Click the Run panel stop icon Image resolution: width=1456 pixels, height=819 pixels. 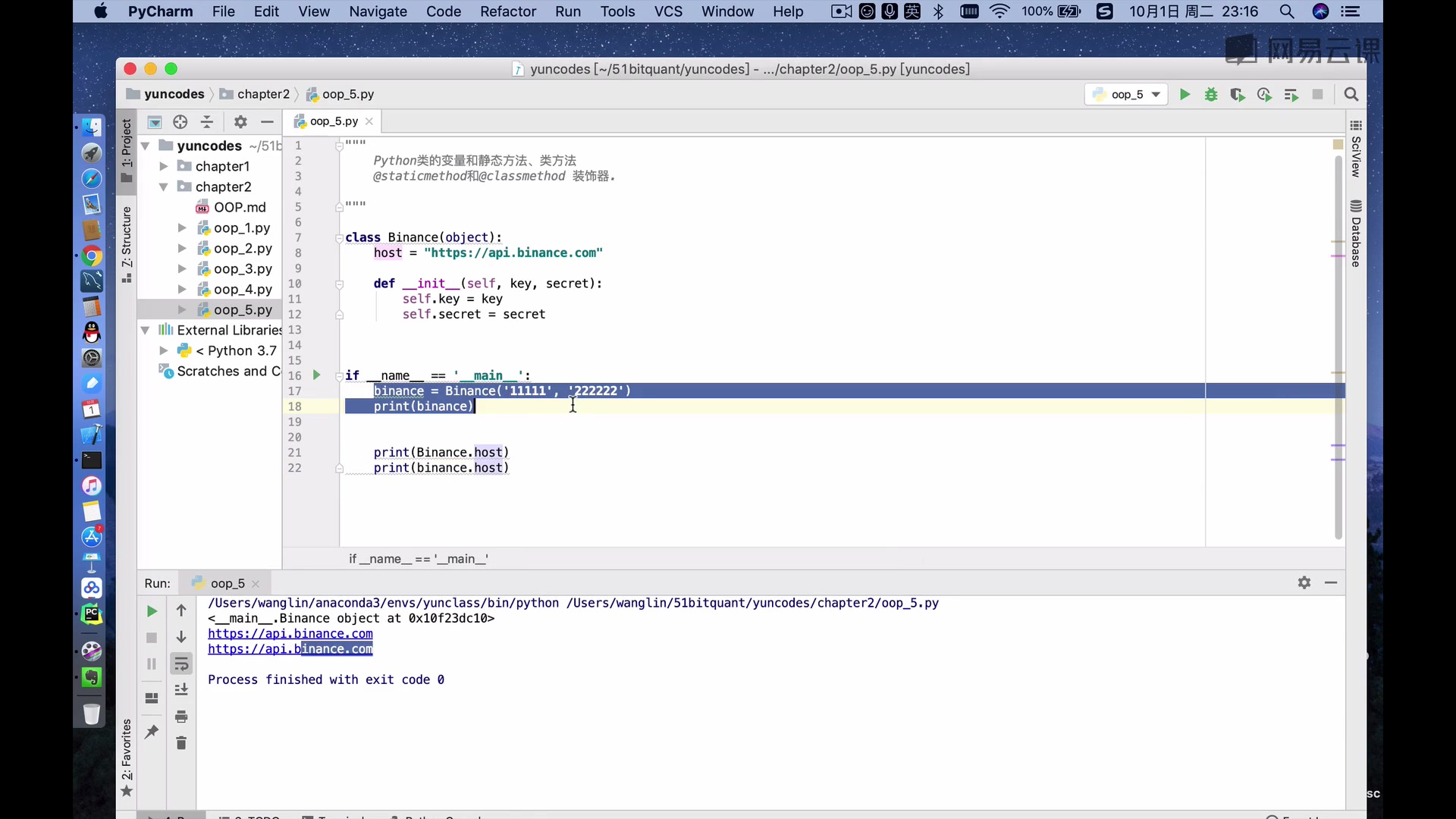[152, 639]
